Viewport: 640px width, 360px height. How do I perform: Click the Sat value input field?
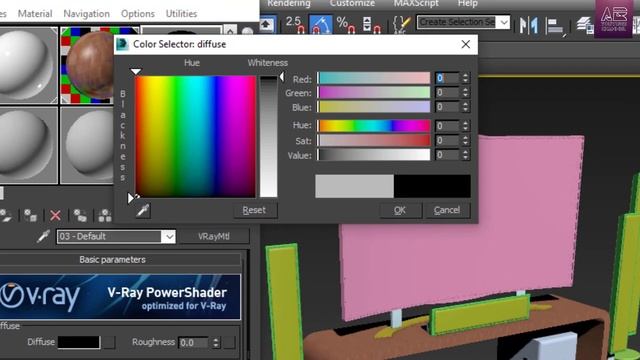447,140
